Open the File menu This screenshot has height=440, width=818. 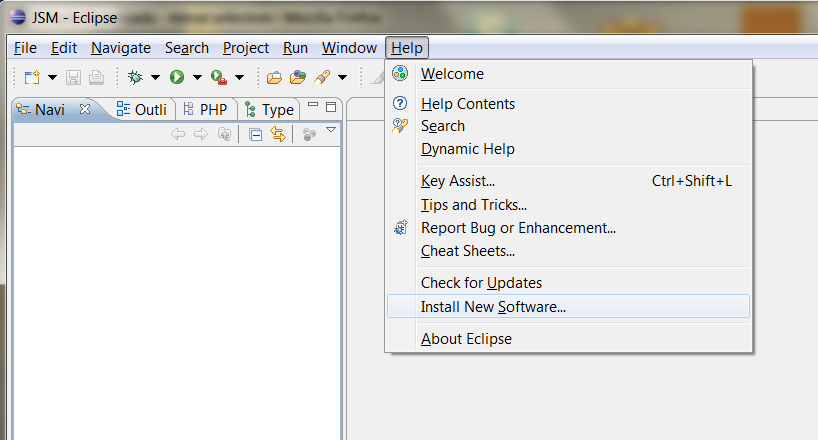[x=25, y=48]
